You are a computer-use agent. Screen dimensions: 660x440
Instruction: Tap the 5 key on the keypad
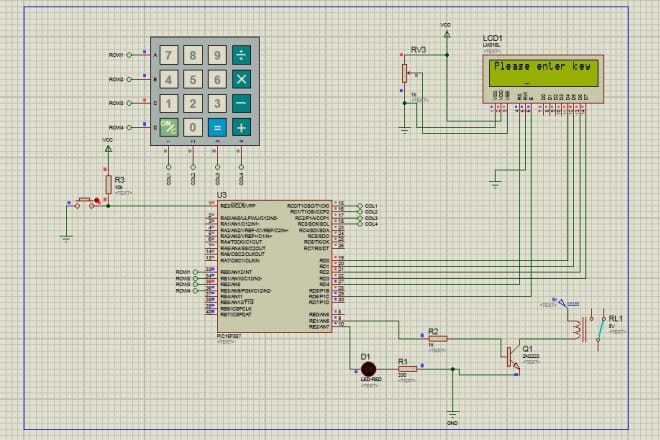point(193,79)
